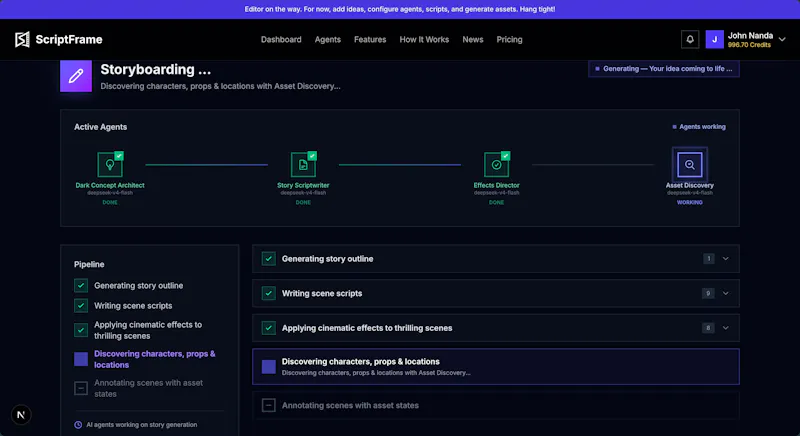Select the Story Scriptwriter agent icon
Viewport: 800px width, 436px height.
coord(303,164)
